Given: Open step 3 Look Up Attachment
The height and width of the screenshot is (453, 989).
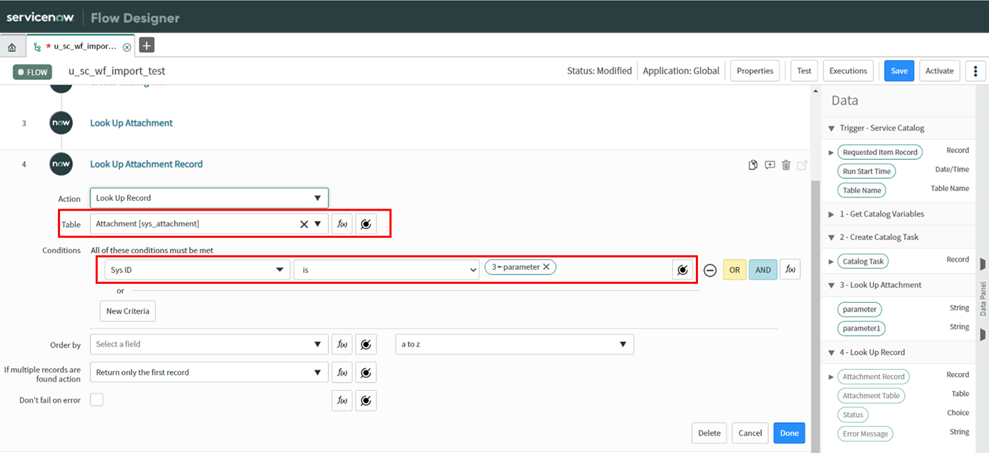Looking at the screenshot, I should coord(131,123).
